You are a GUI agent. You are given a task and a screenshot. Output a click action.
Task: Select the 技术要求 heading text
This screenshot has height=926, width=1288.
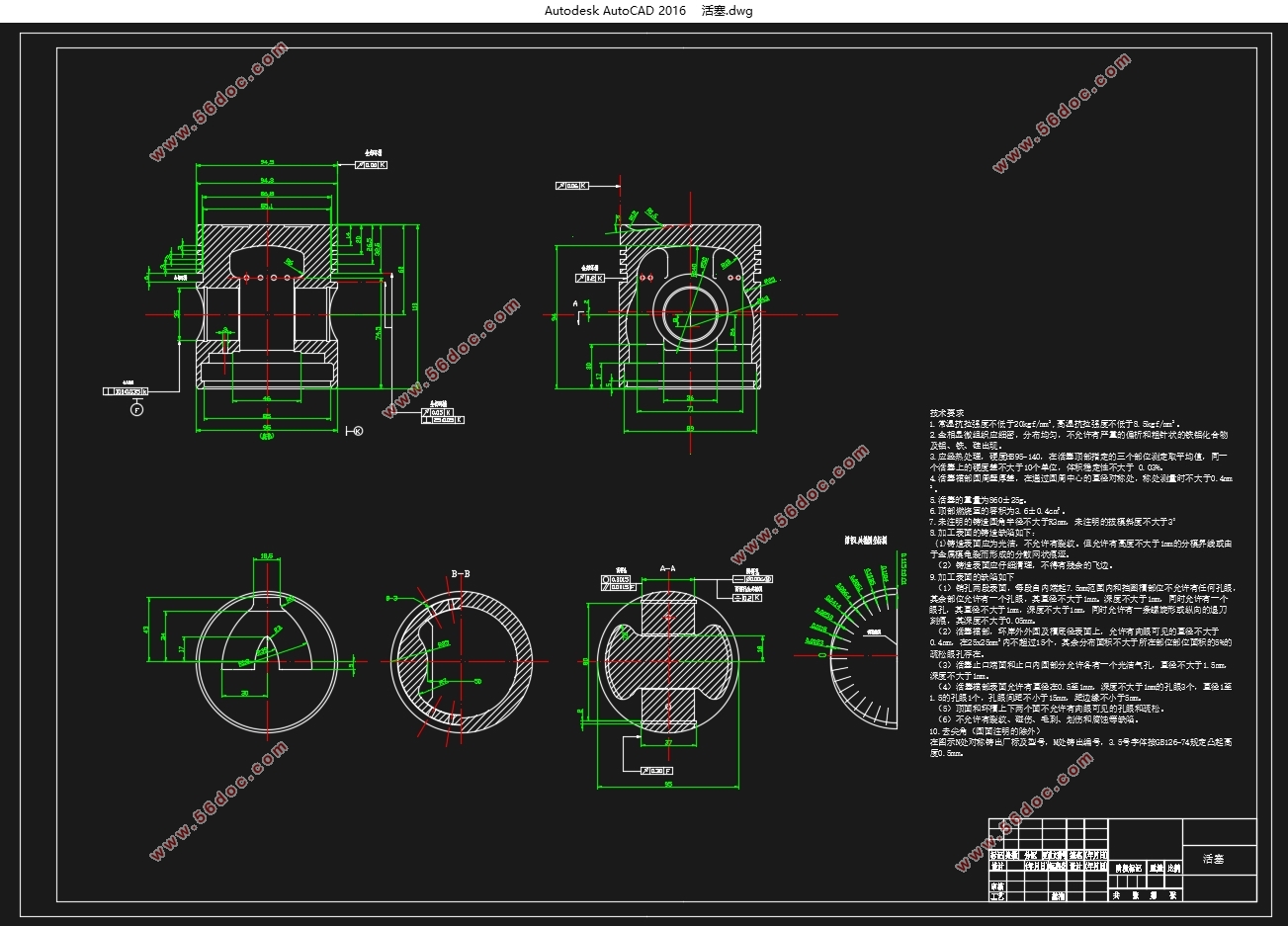point(946,413)
